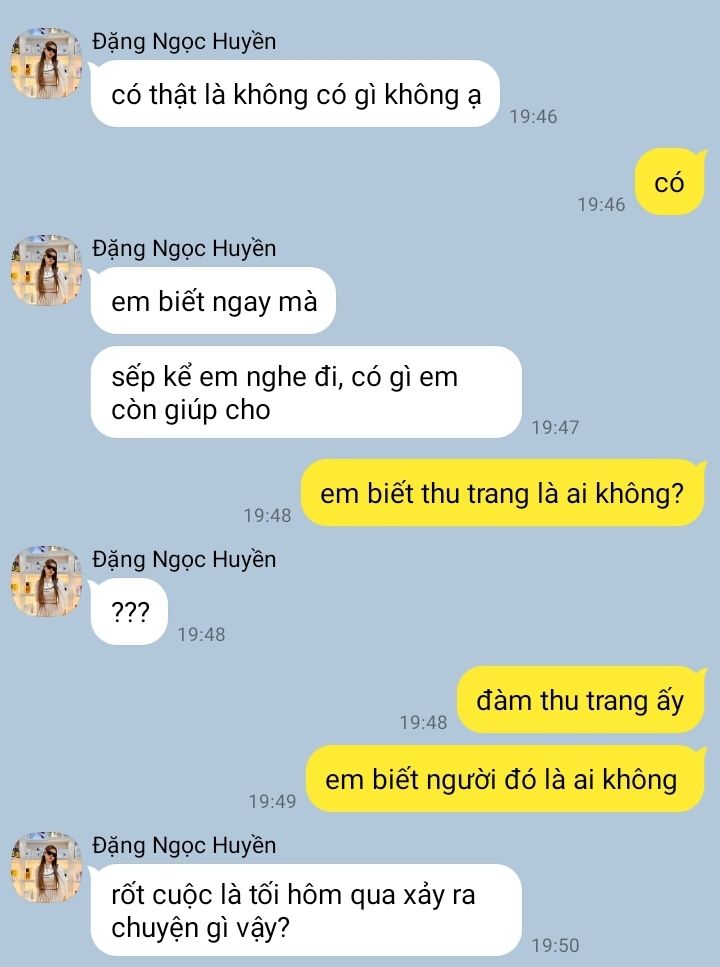This screenshot has width=720, height=967.
Task: Open the sender name above 'có thật là không có gì'
Action: tap(184, 42)
